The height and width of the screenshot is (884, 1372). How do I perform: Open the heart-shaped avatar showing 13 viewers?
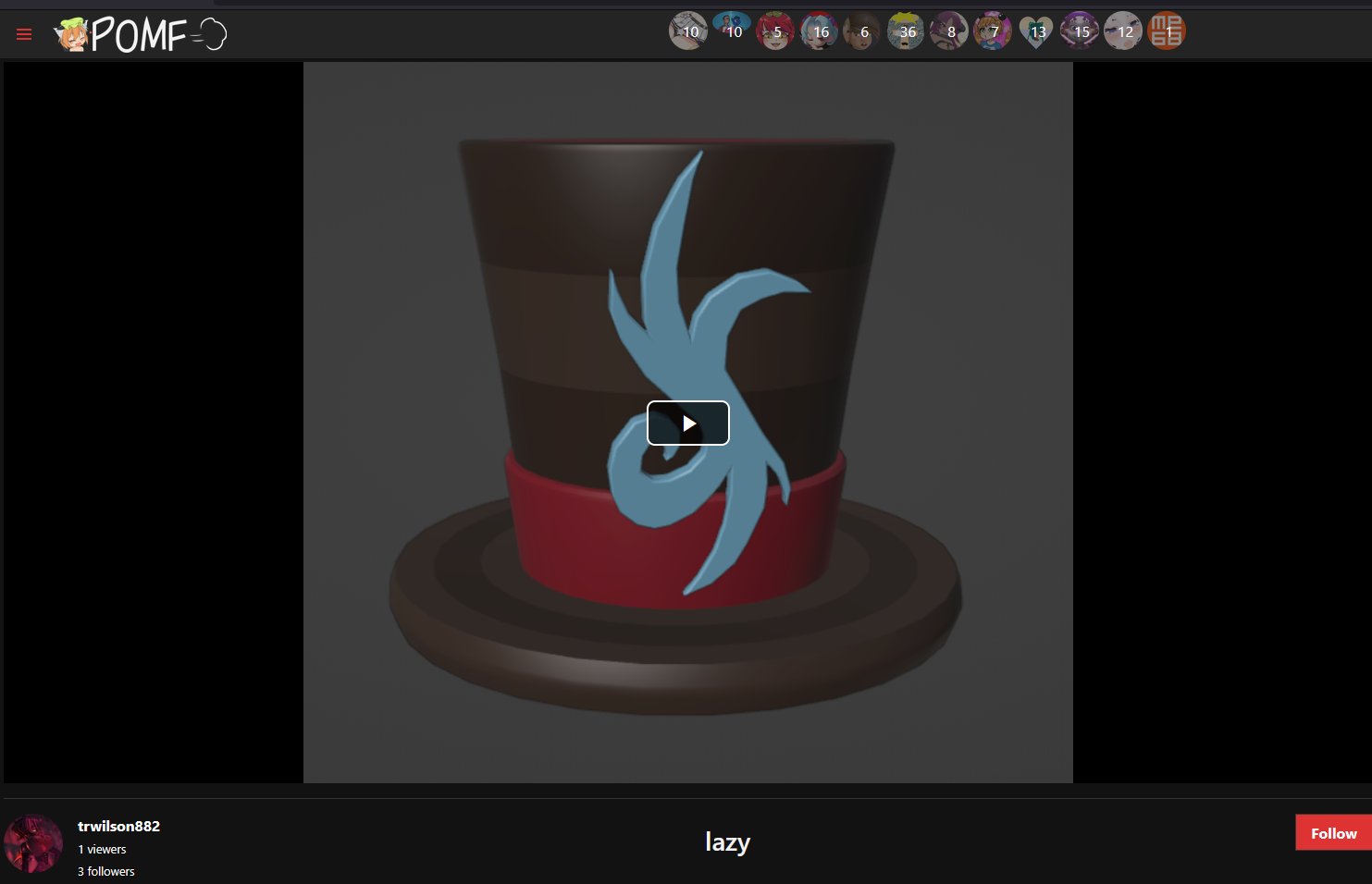(x=1035, y=31)
